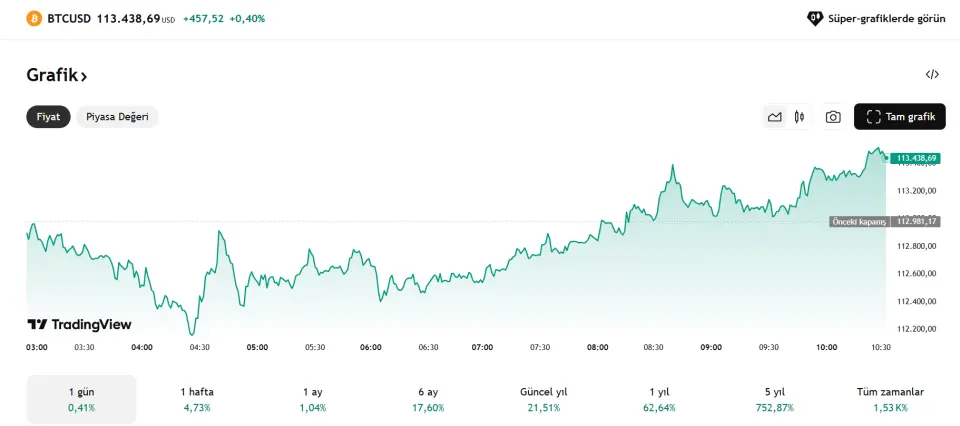Select the 1 gün time range
The width and height of the screenshot is (960, 426).
pyautogui.click(x=81, y=399)
